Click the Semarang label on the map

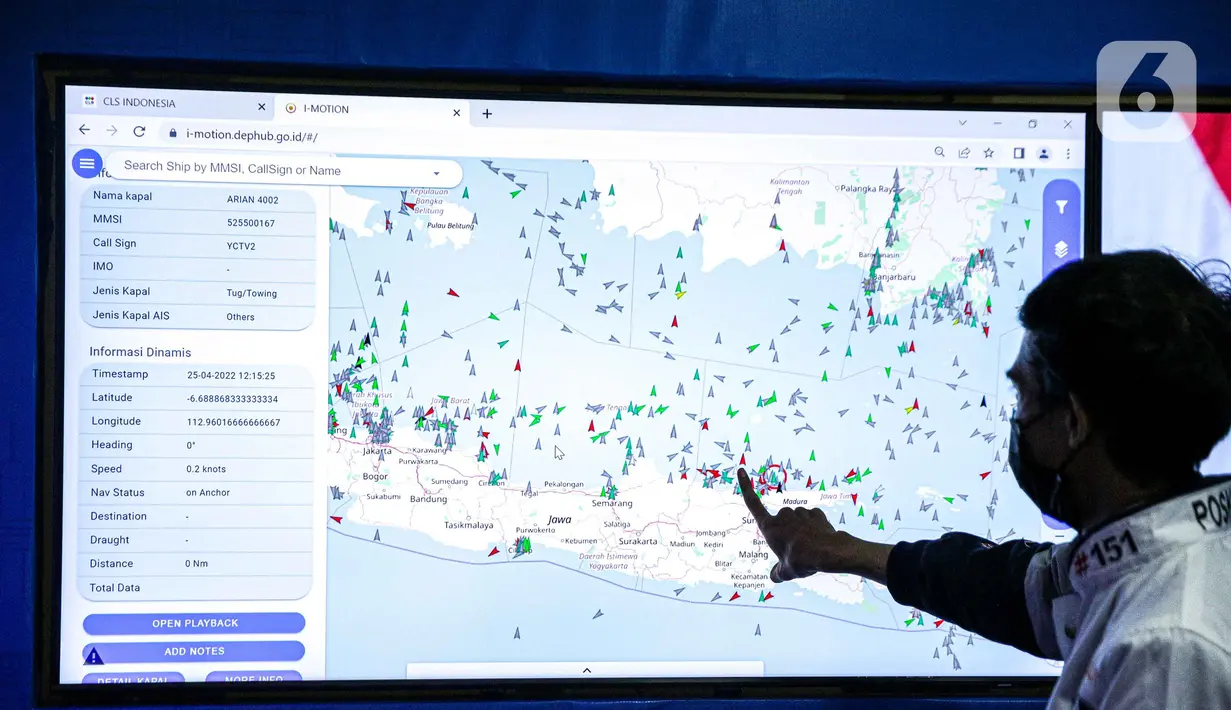[x=612, y=503]
